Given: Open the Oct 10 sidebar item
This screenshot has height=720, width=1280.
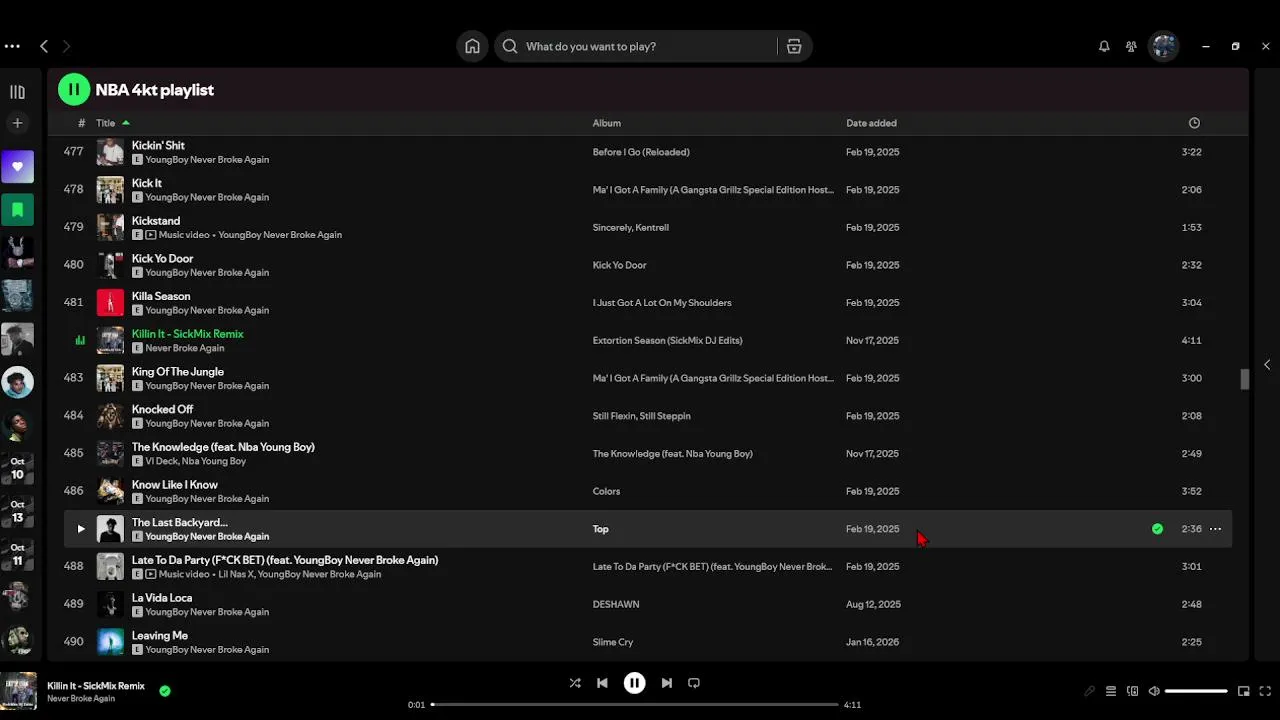Looking at the screenshot, I should 17,468.
